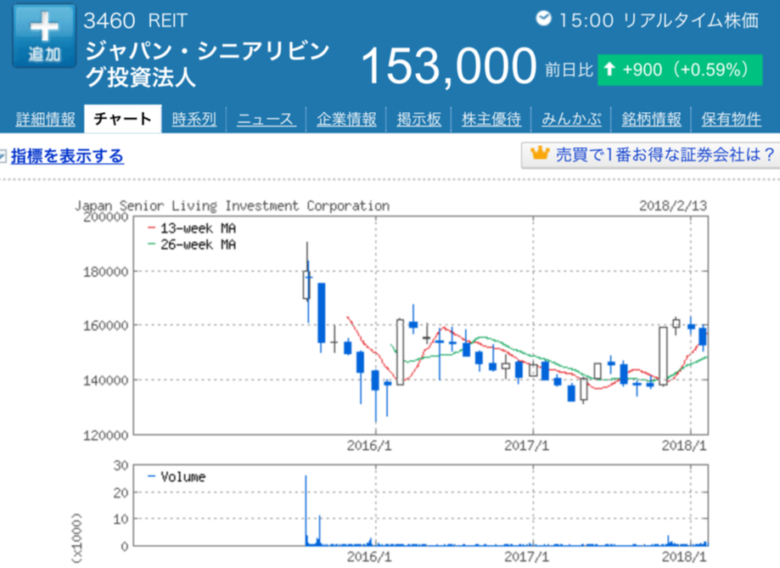This screenshot has width=780, height=568.
Task: Click 売買で1番お得な証券会社は? banner
Action: (651, 155)
